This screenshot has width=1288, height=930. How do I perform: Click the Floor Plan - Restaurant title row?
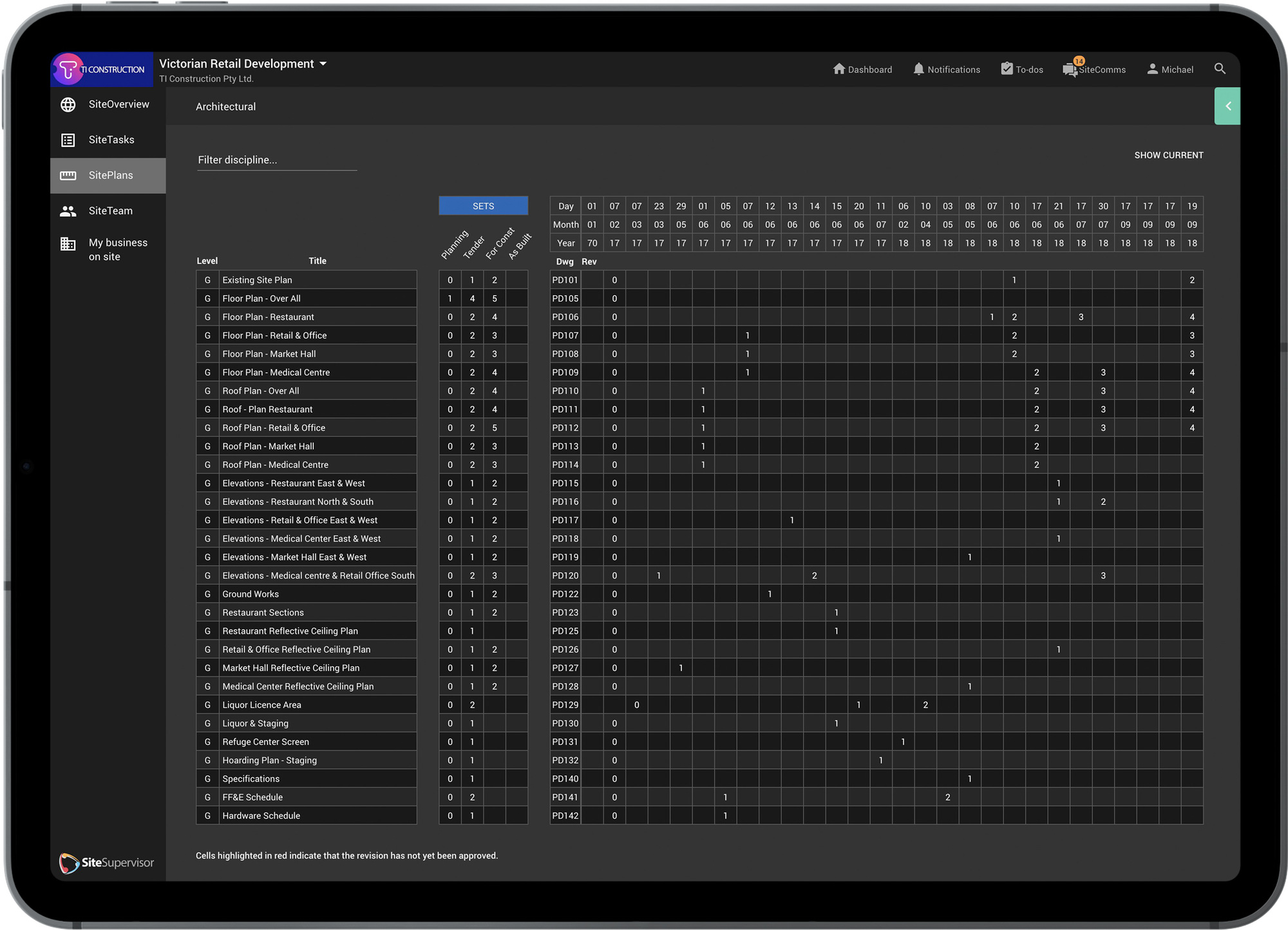coord(269,317)
